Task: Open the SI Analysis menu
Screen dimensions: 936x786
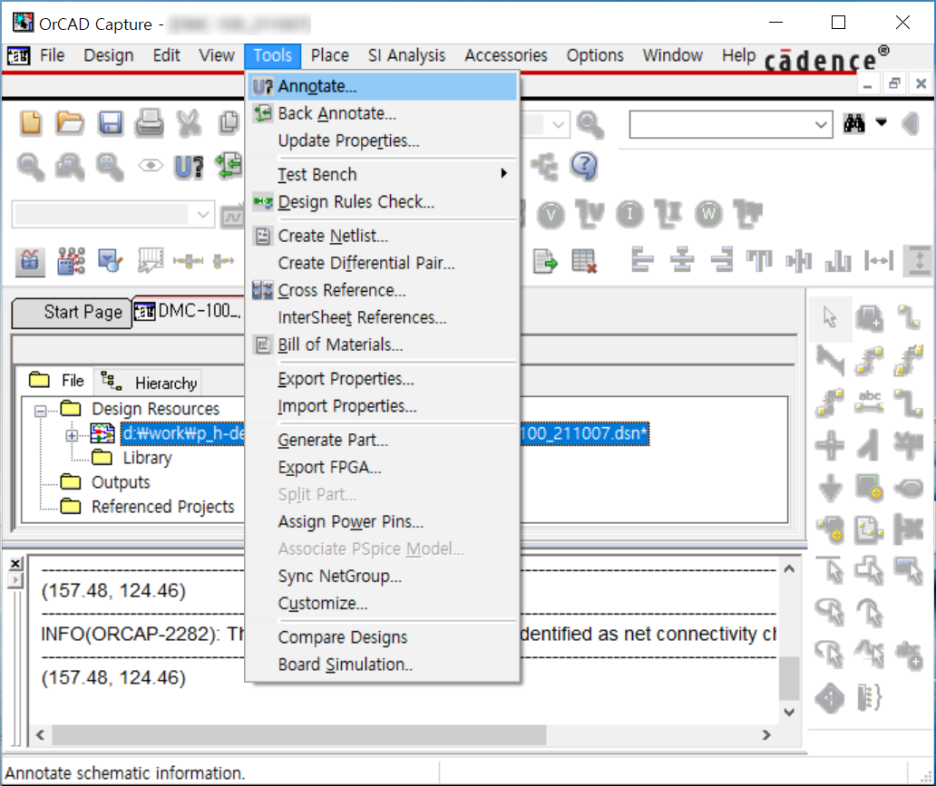Action: (407, 56)
